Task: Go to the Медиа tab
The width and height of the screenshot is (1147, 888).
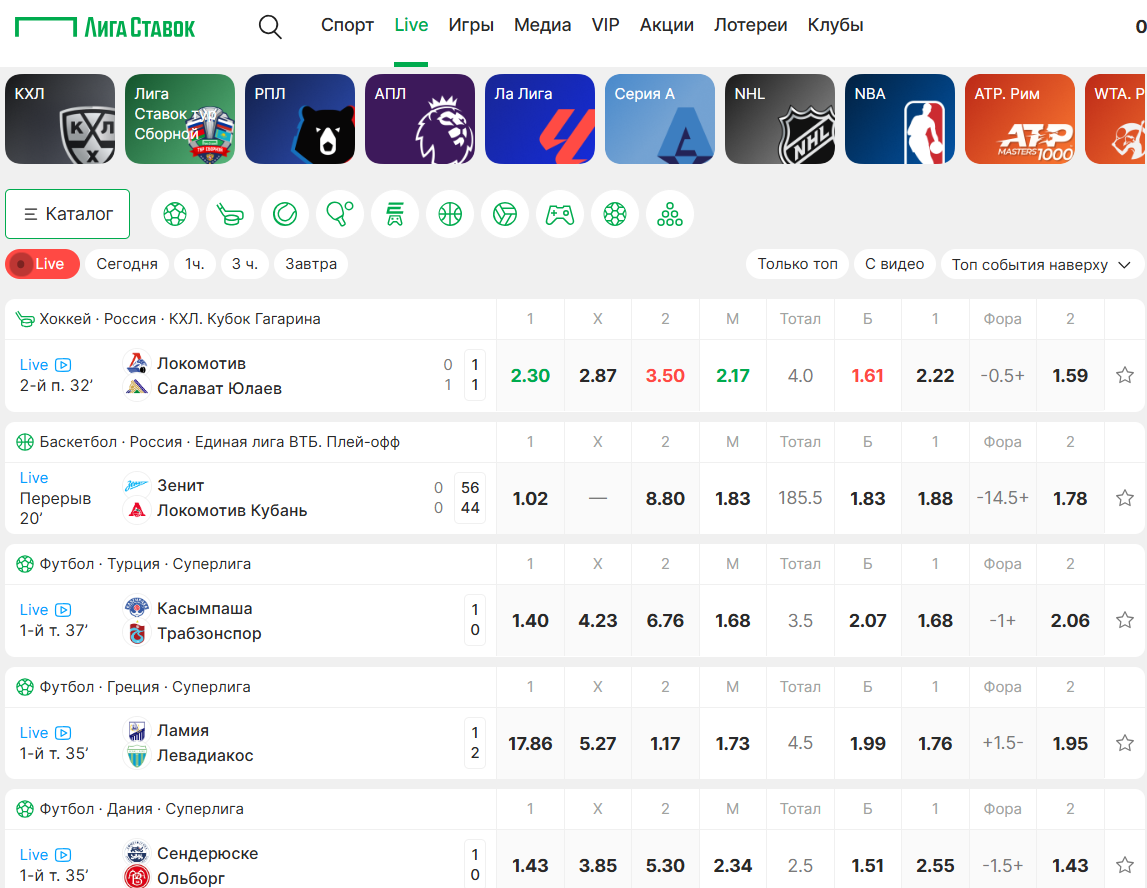Action: 543,25
